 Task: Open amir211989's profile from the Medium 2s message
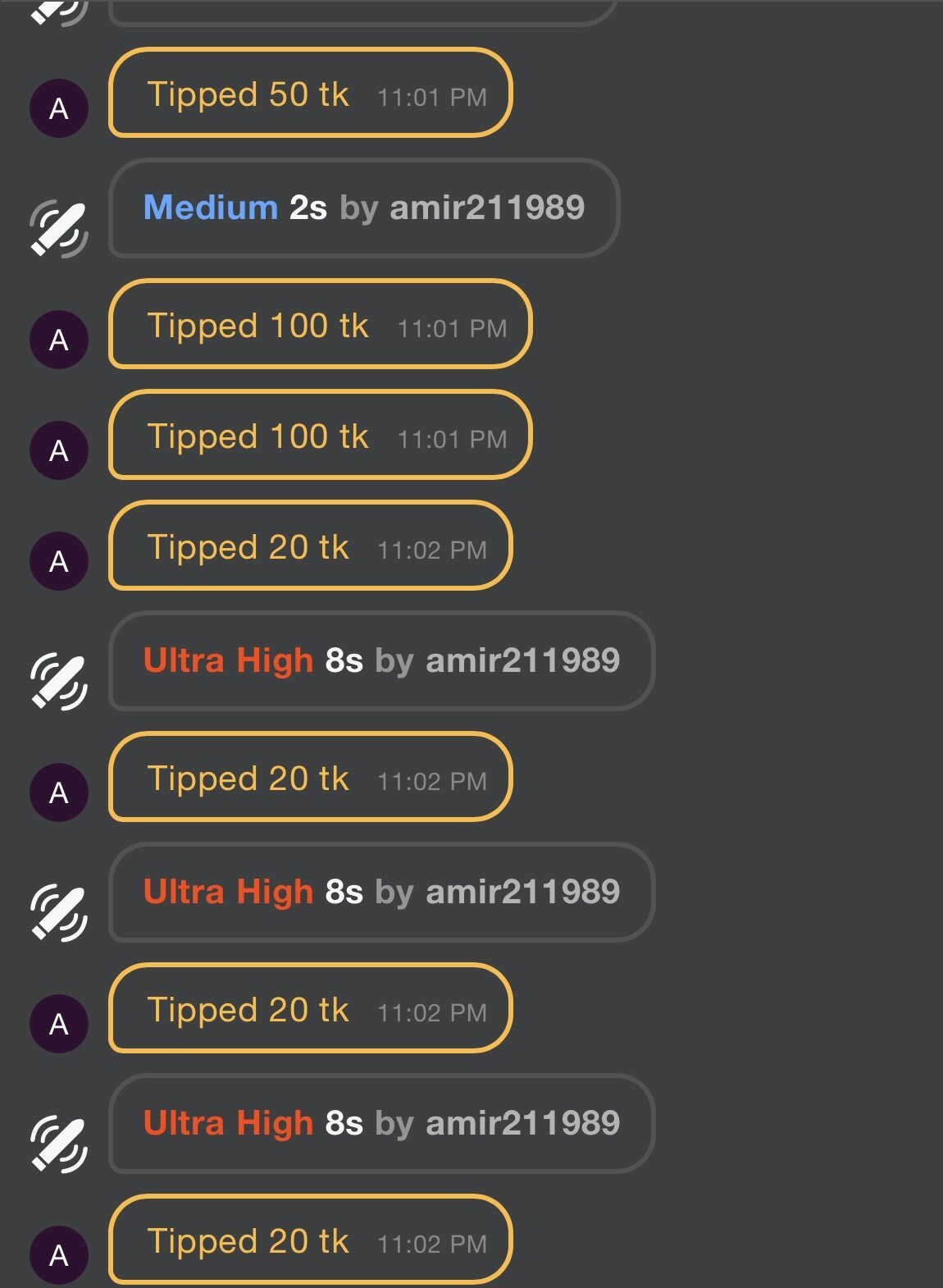click(x=487, y=208)
